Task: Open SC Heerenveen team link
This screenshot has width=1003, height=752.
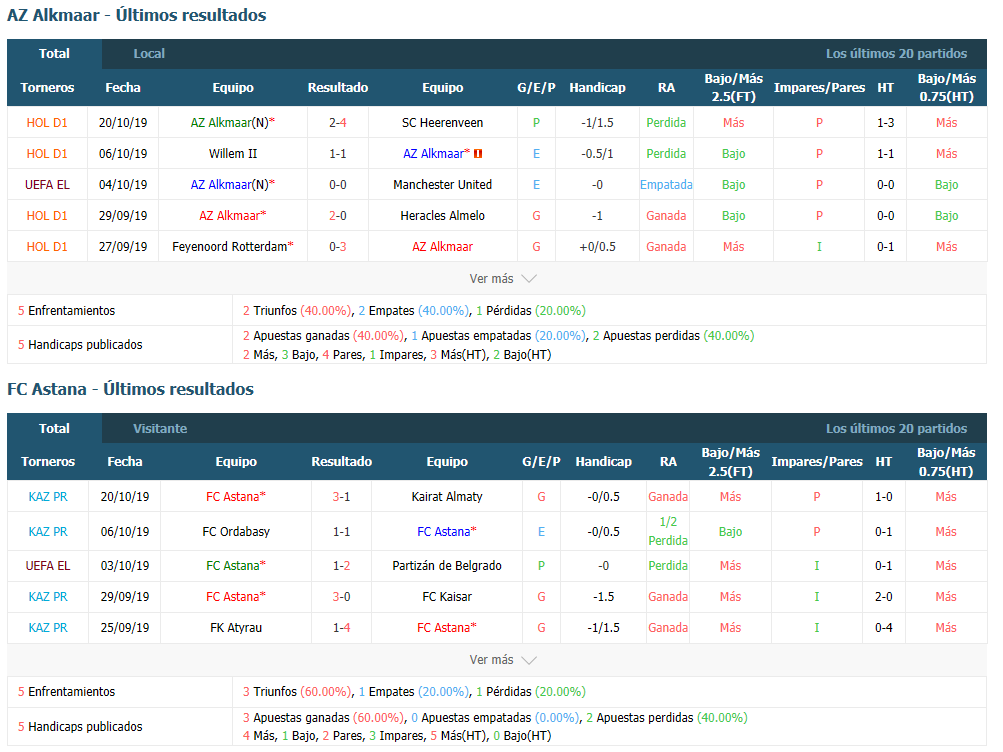Action: [442, 123]
